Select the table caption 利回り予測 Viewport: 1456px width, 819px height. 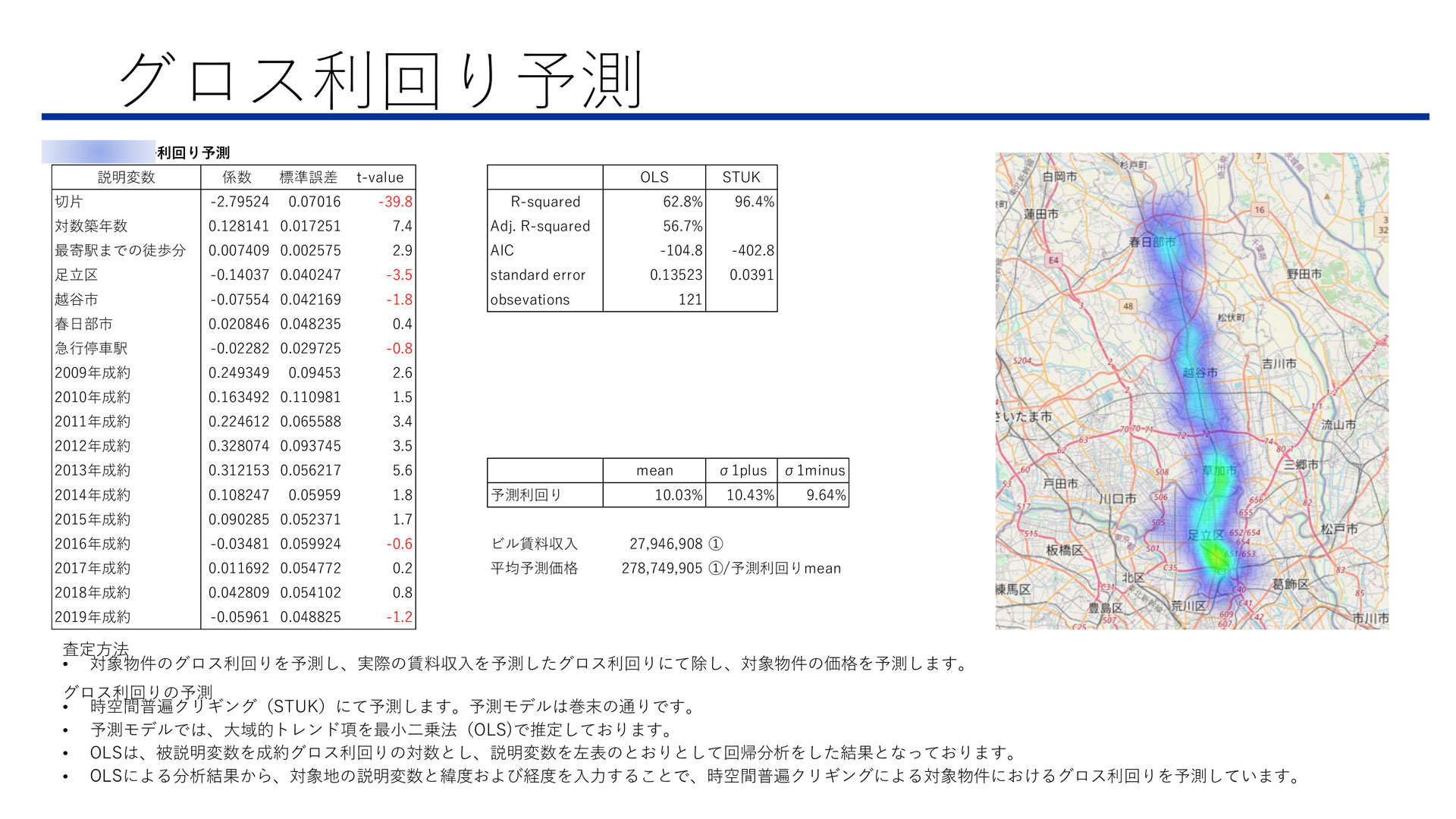pyautogui.click(x=193, y=152)
